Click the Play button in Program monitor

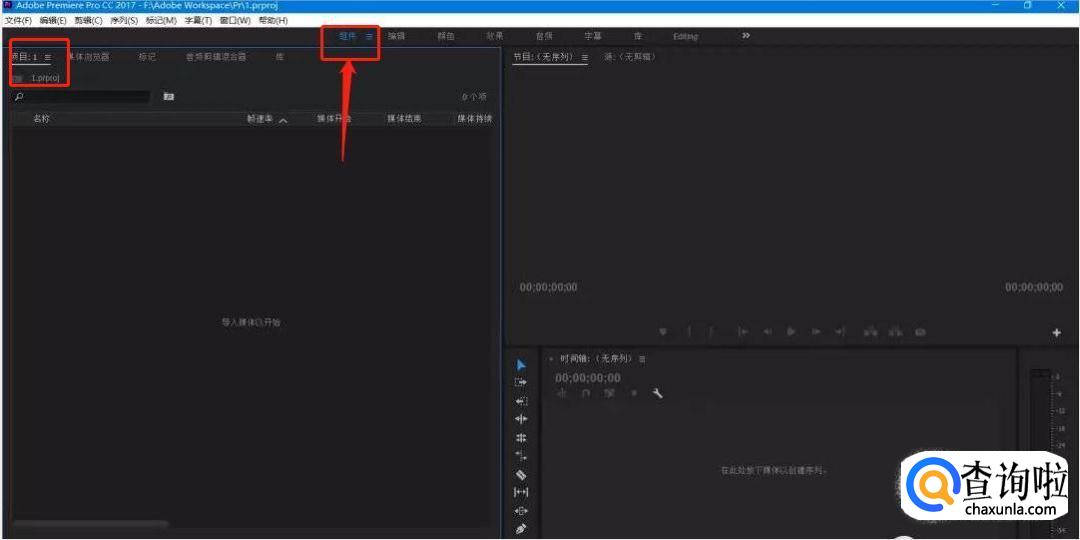click(x=791, y=332)
